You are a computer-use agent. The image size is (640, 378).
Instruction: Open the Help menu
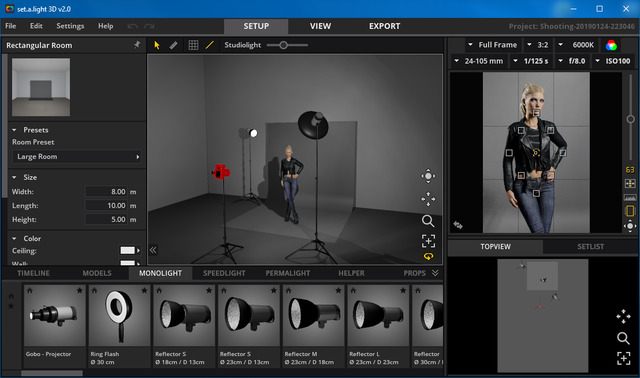[x=105, y=26]
